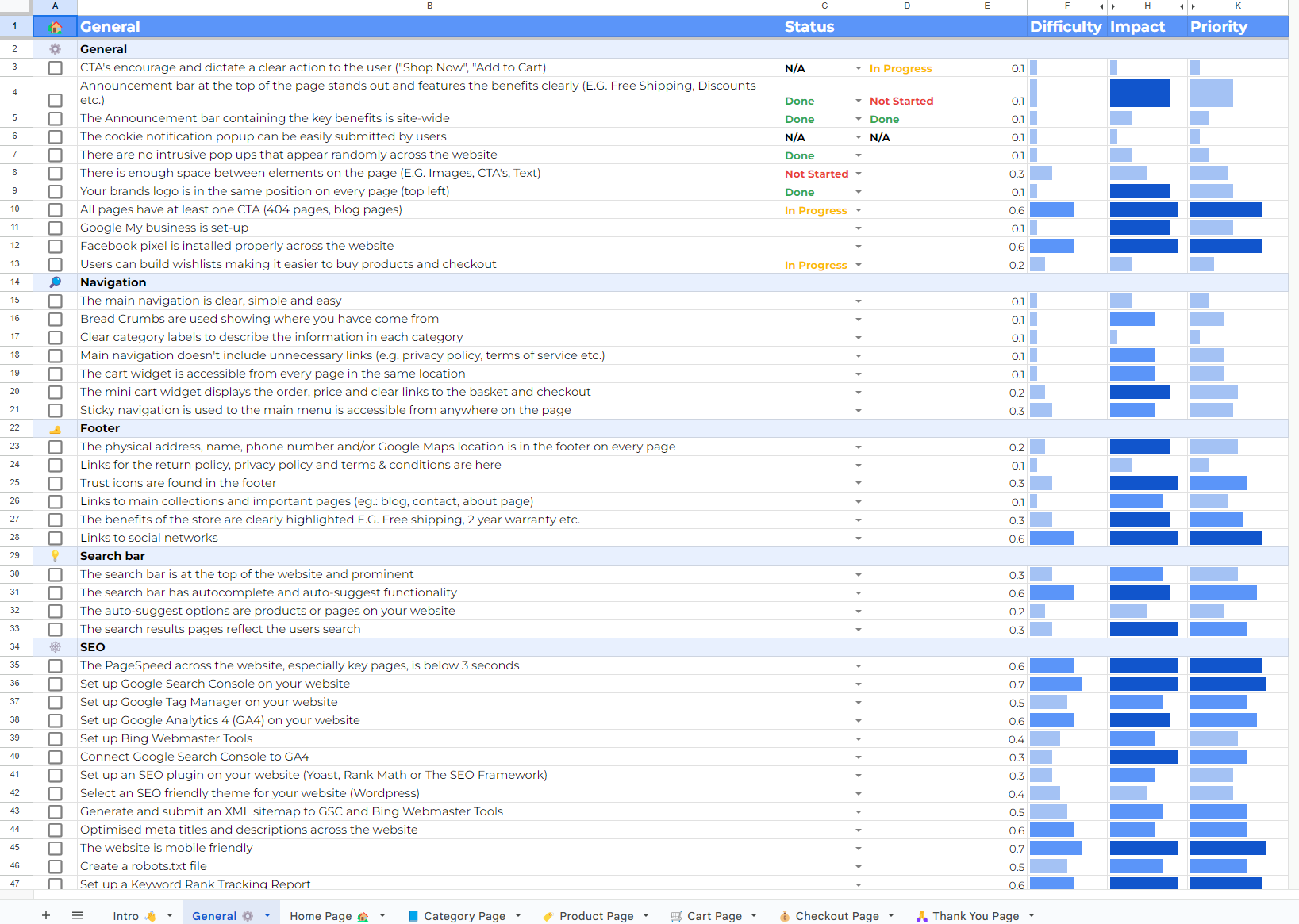Click the Status header cell
Screen dimensions: 1299x924
[x=824, y=26]
